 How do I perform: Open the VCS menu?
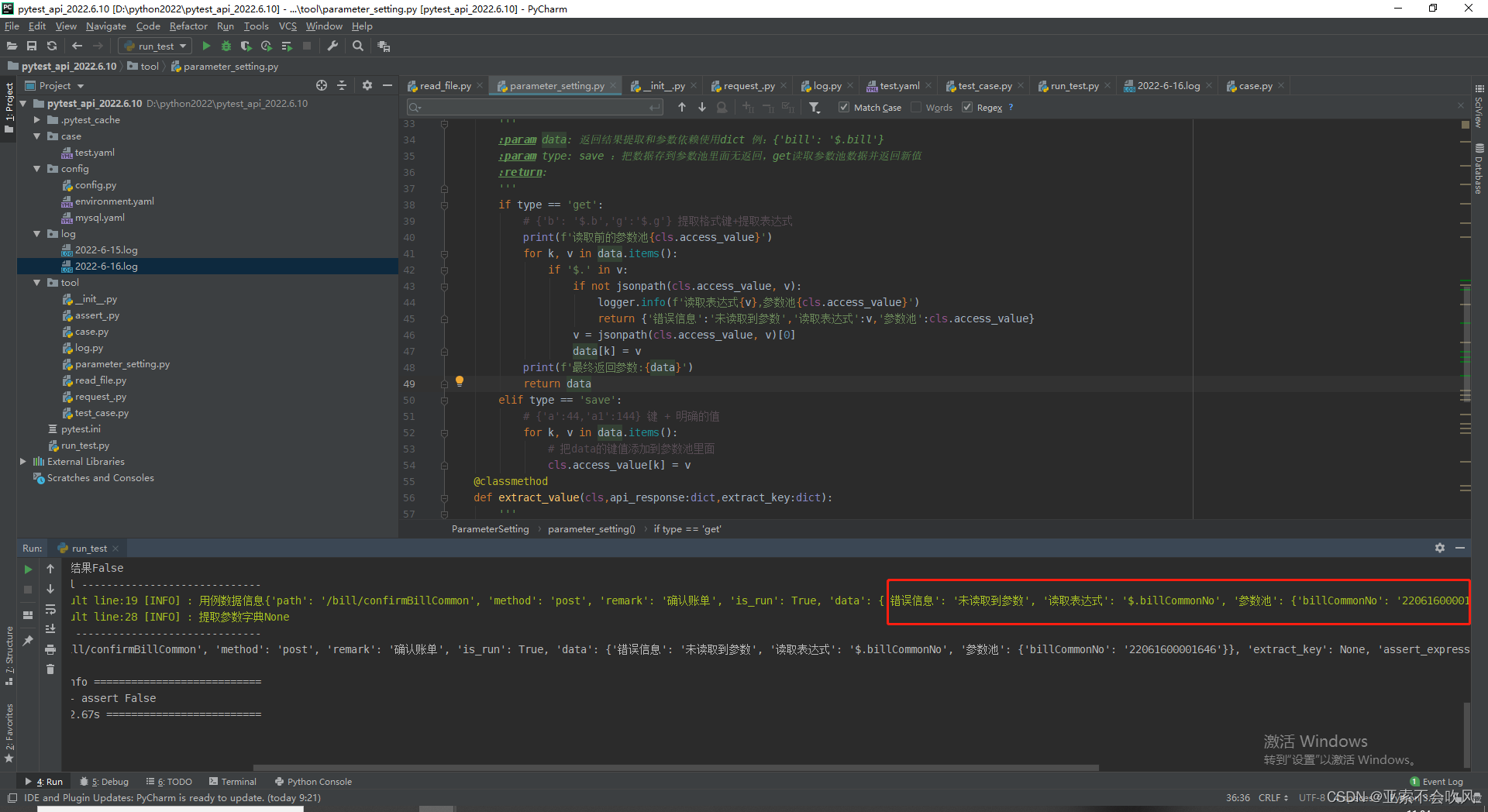pos(288,26)
